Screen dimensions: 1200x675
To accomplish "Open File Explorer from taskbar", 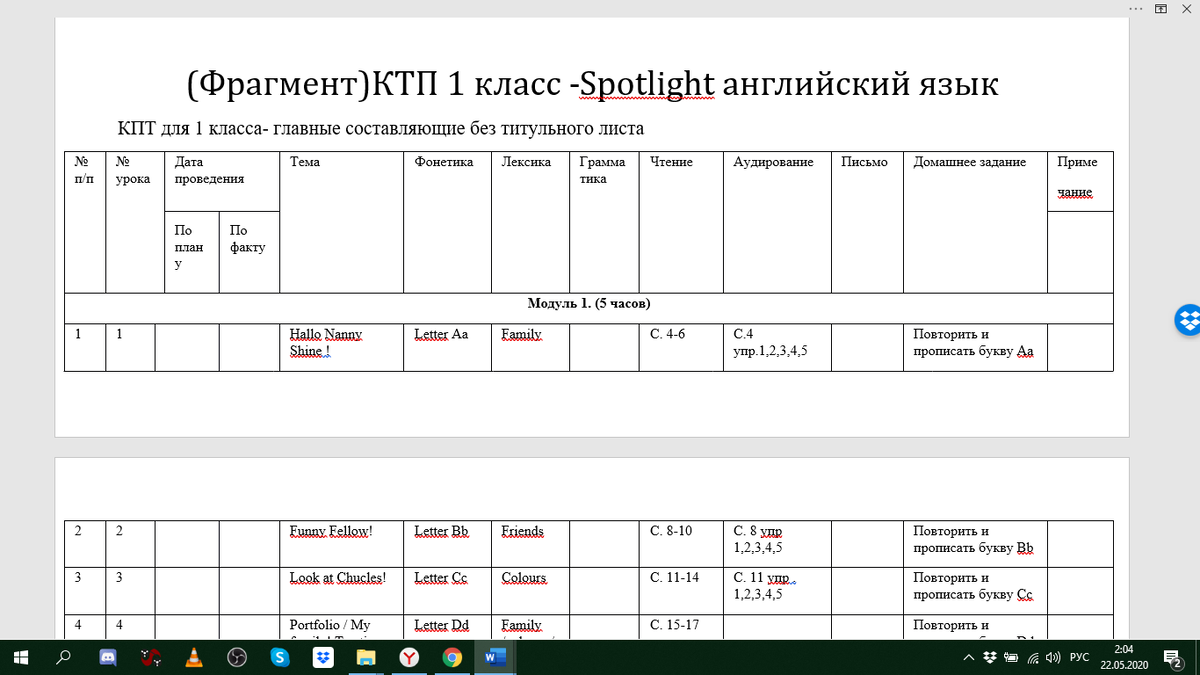I will coord(367,657).
